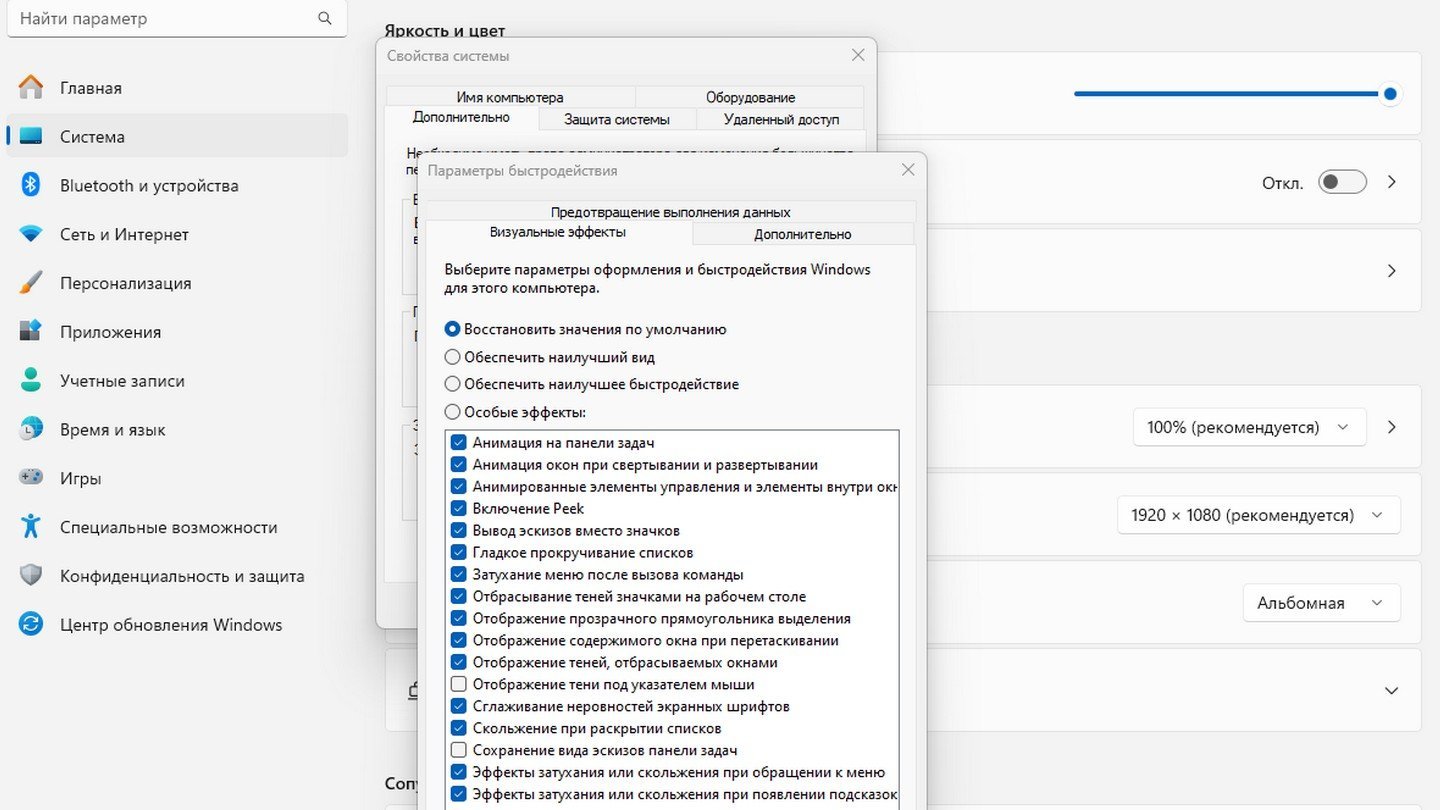Uncheck Скольжение при раскрытии списков
Screen dimensions: 1440x810
pos(459,729)
